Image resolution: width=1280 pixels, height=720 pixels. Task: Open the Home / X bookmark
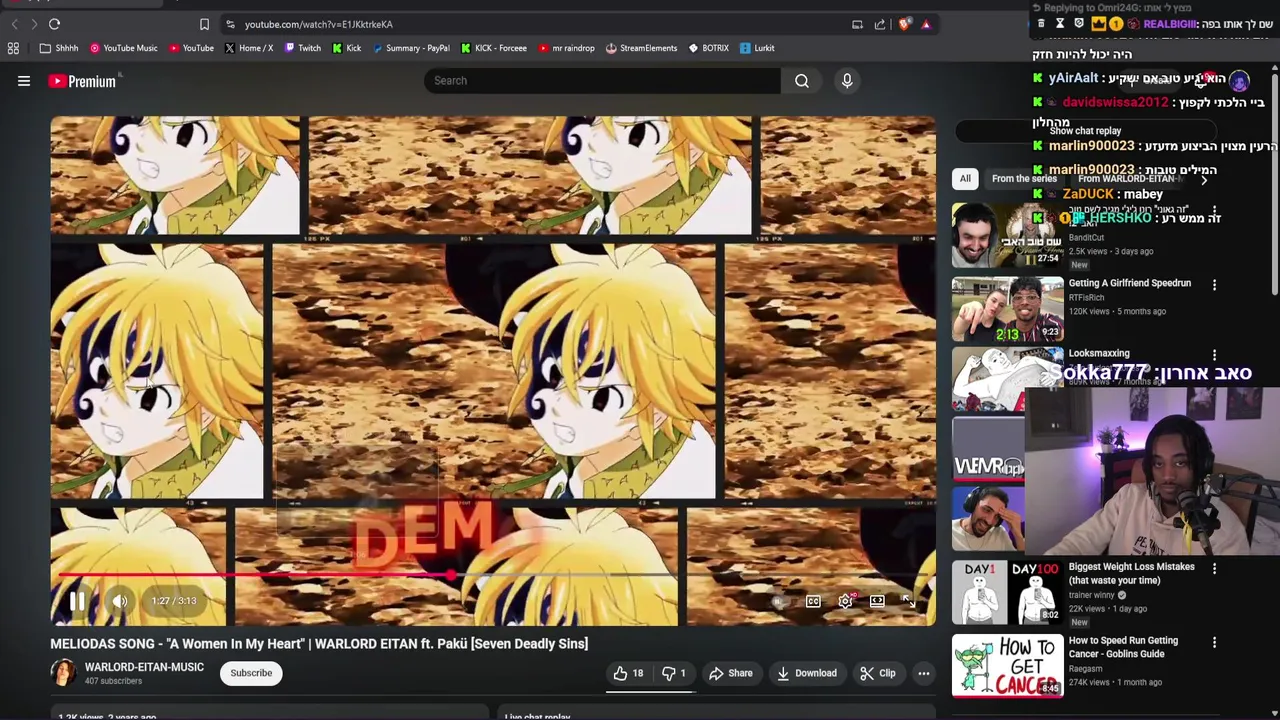tap(249, 48)
